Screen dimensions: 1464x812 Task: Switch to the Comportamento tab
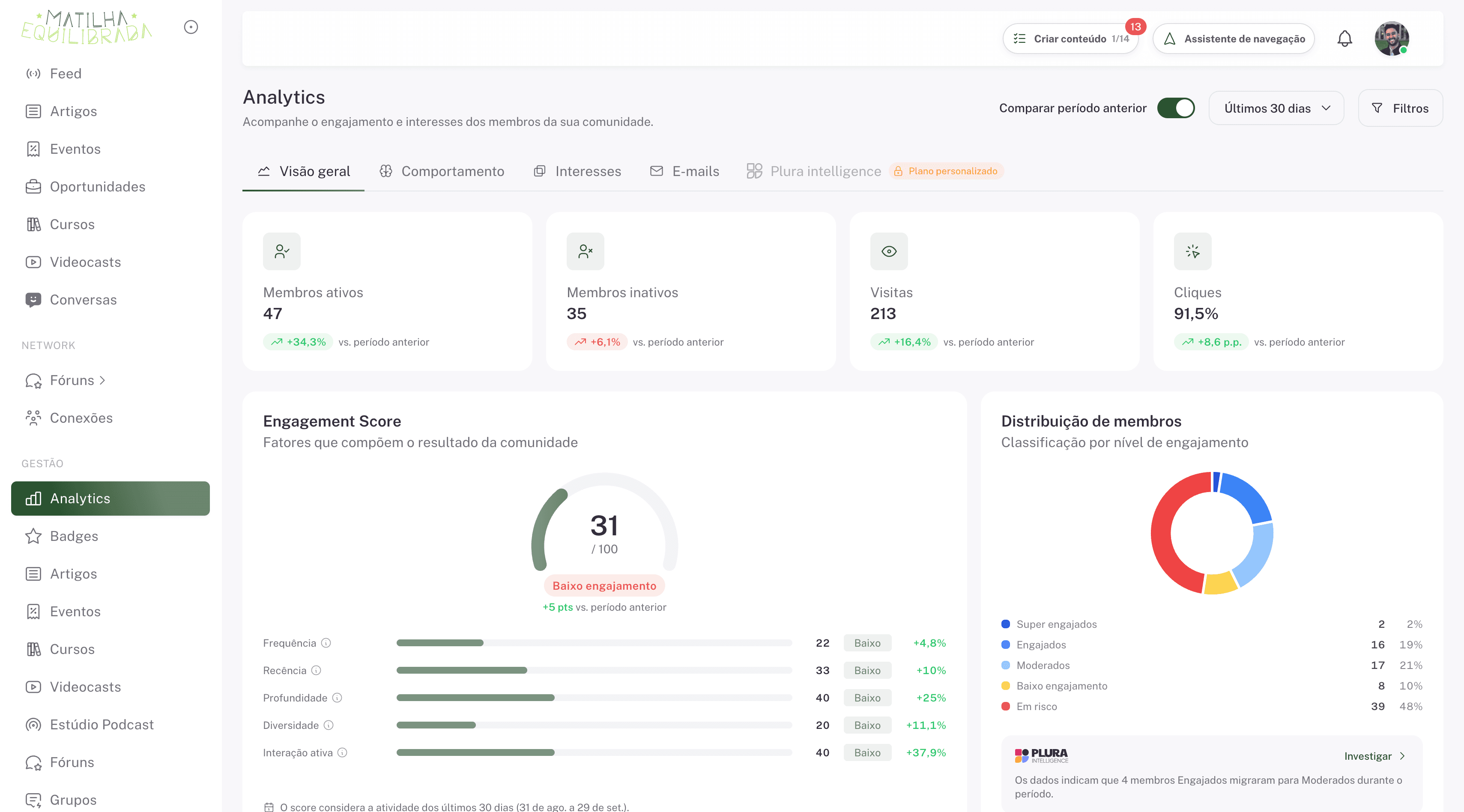click(442, 171)
